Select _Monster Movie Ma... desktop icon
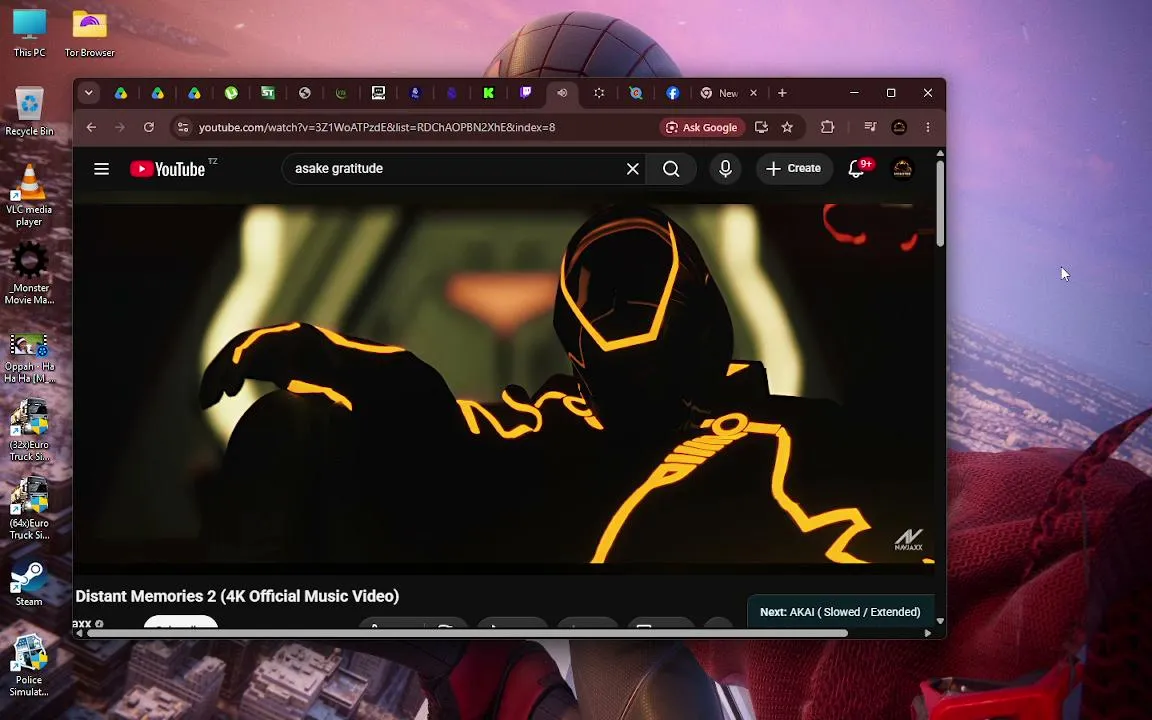The height and width of the screenshot is (720, 1152). (29, 274)
